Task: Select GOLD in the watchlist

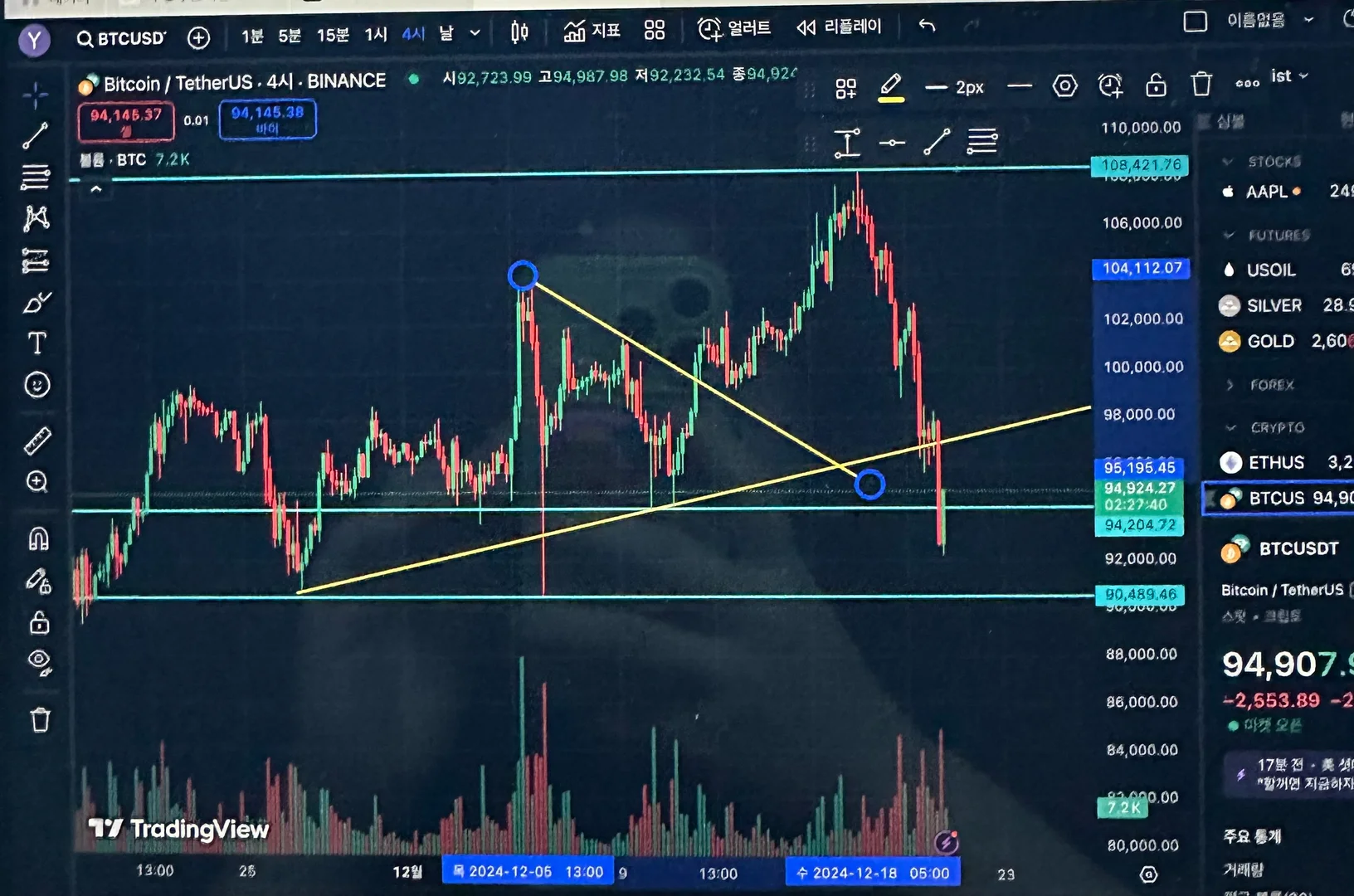Action: click(x=1287, y=341)
